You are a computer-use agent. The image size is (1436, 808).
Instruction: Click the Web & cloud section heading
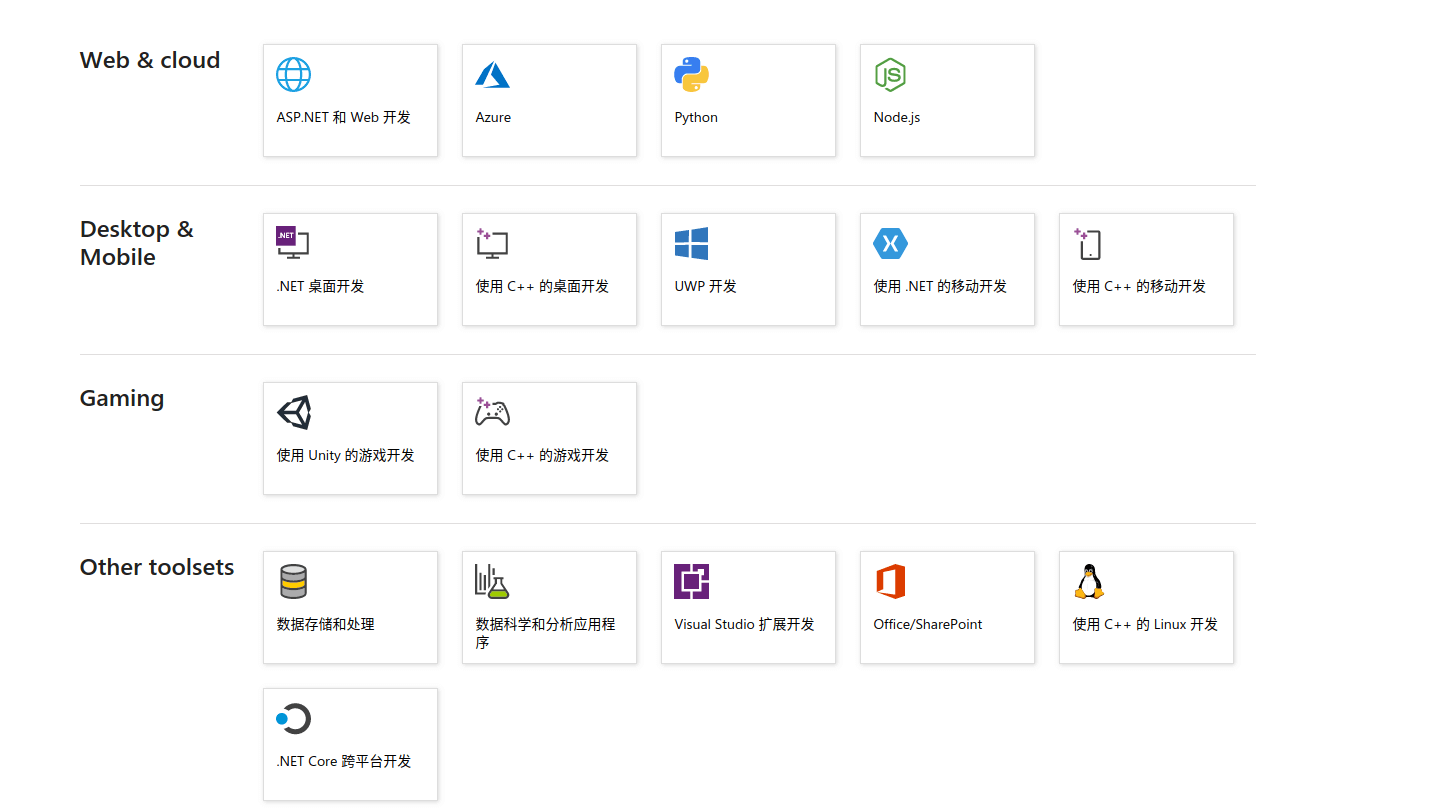tap(150, 60)
